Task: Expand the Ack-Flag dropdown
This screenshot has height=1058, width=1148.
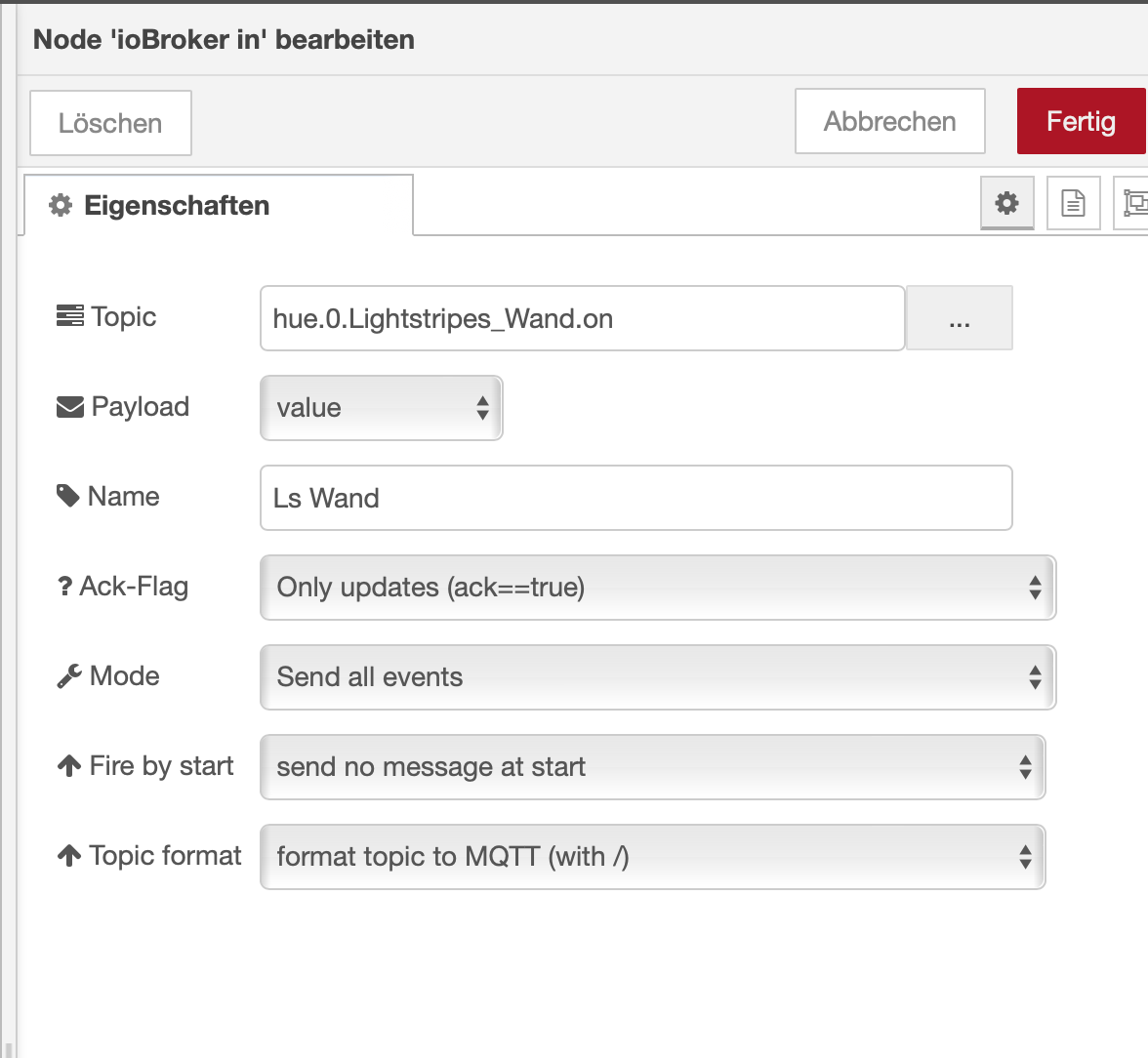Action: pos(657,588)
